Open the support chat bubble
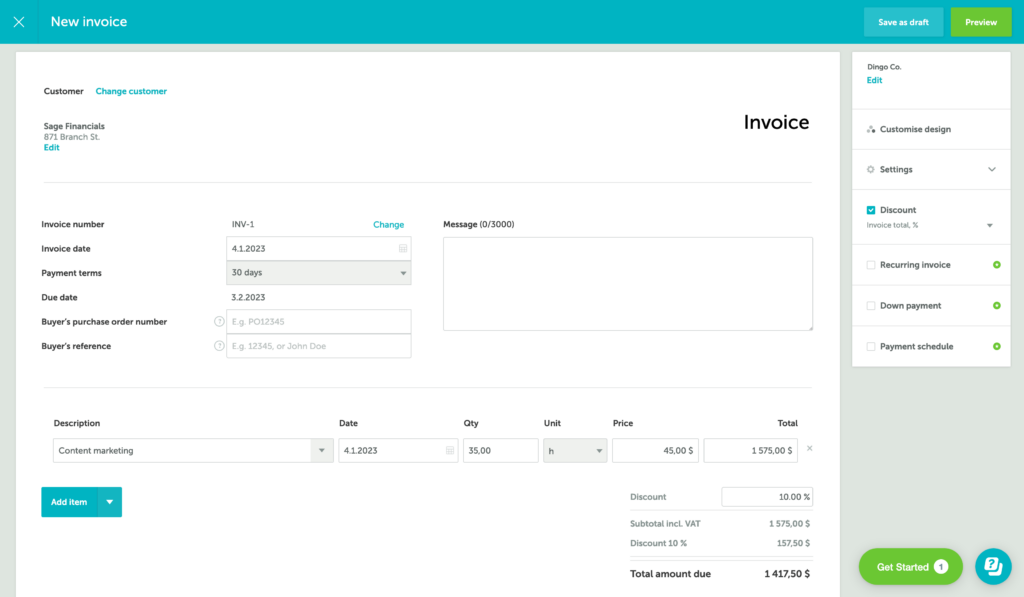The image size is (1024, 597). coord(993,567)
